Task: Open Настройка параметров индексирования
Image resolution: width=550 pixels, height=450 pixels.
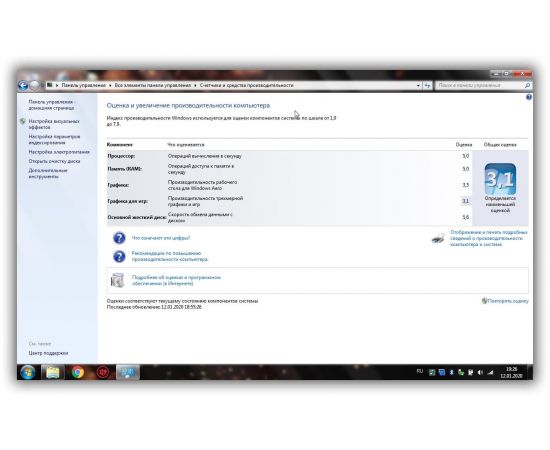Action: (54, 140)
